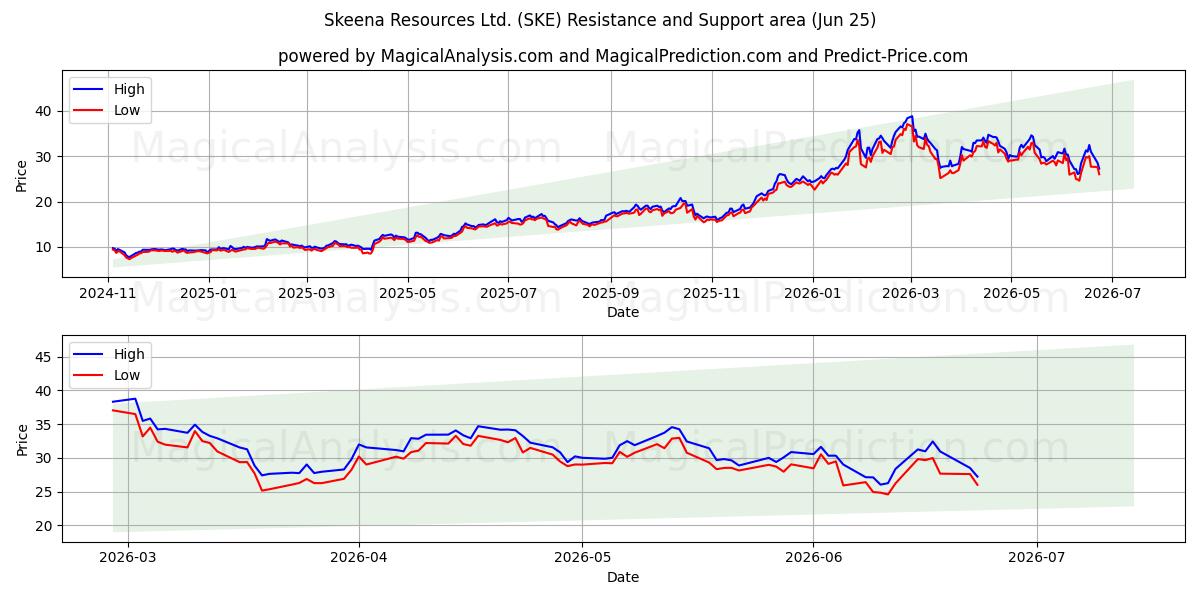This screenshot has height=600, width=1200.
Task: Click the '2025-05' tick on upper x-axis
Action: (x=407, y=293)
